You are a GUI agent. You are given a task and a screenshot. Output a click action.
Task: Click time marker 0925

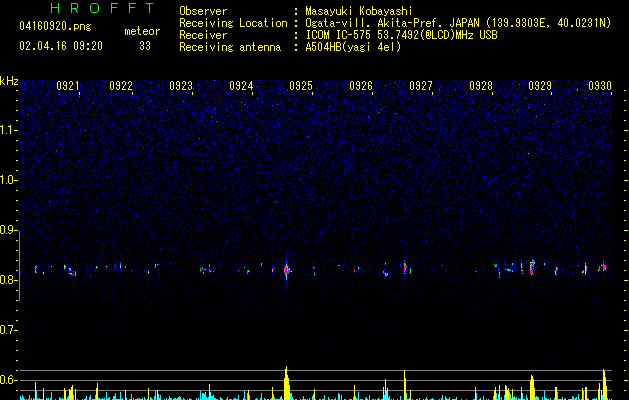coord(301,86)
